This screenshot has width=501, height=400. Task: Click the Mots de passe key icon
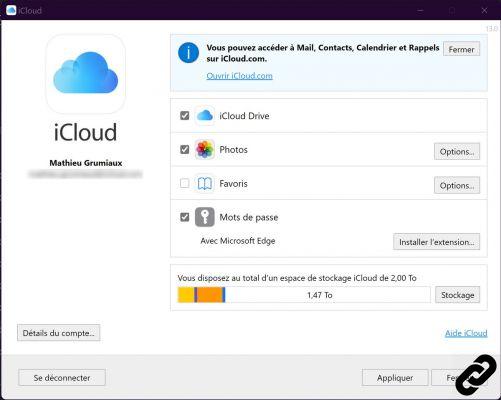click(x=205, y=217)
